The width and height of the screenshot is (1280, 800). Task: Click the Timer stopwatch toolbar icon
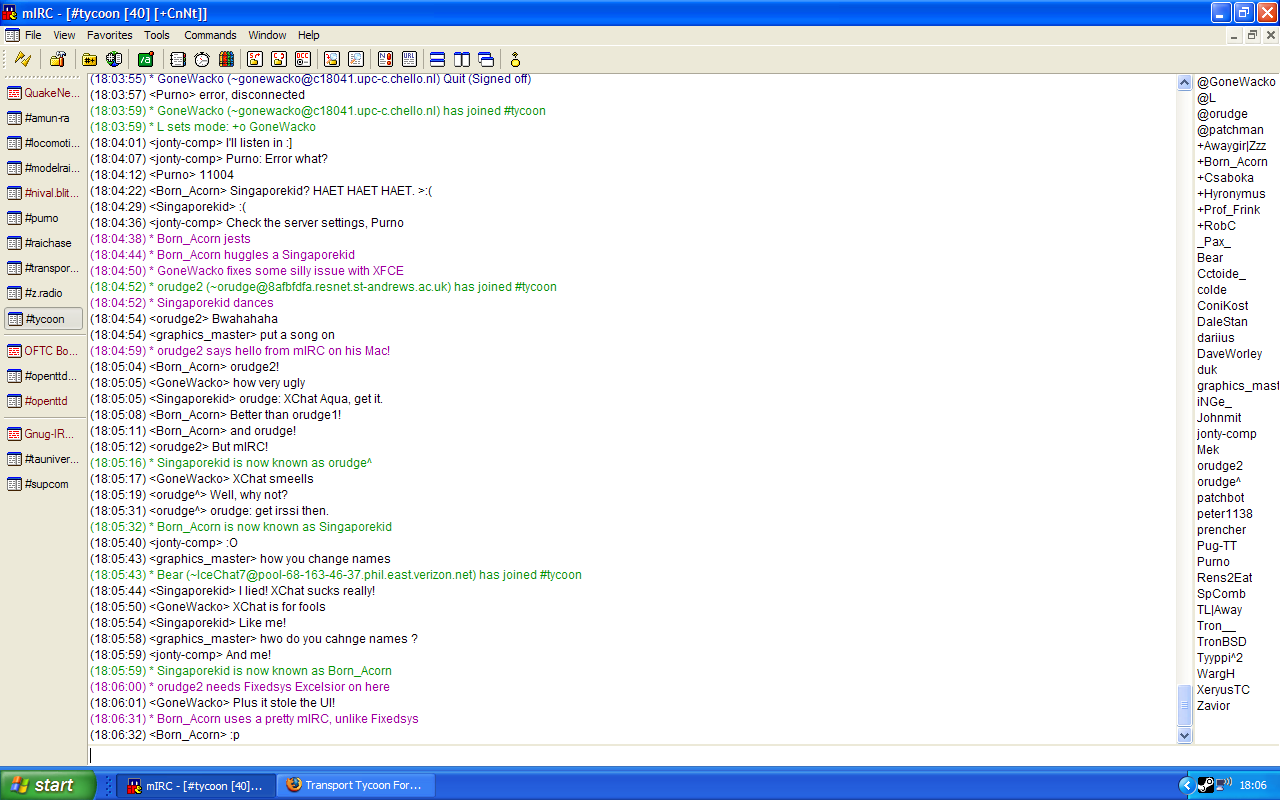(202, 59)
